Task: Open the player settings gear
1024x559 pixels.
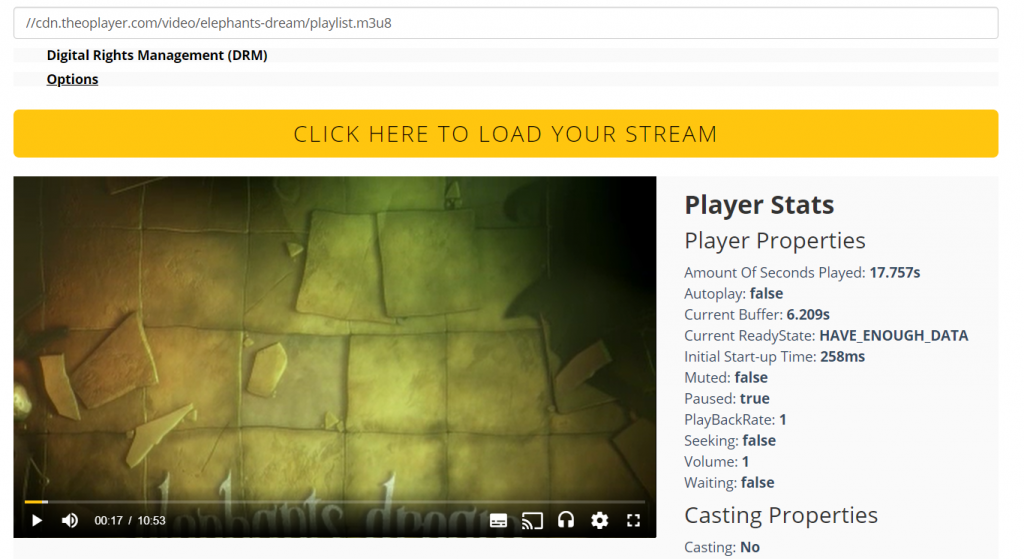Action: [x=599, y=520]
